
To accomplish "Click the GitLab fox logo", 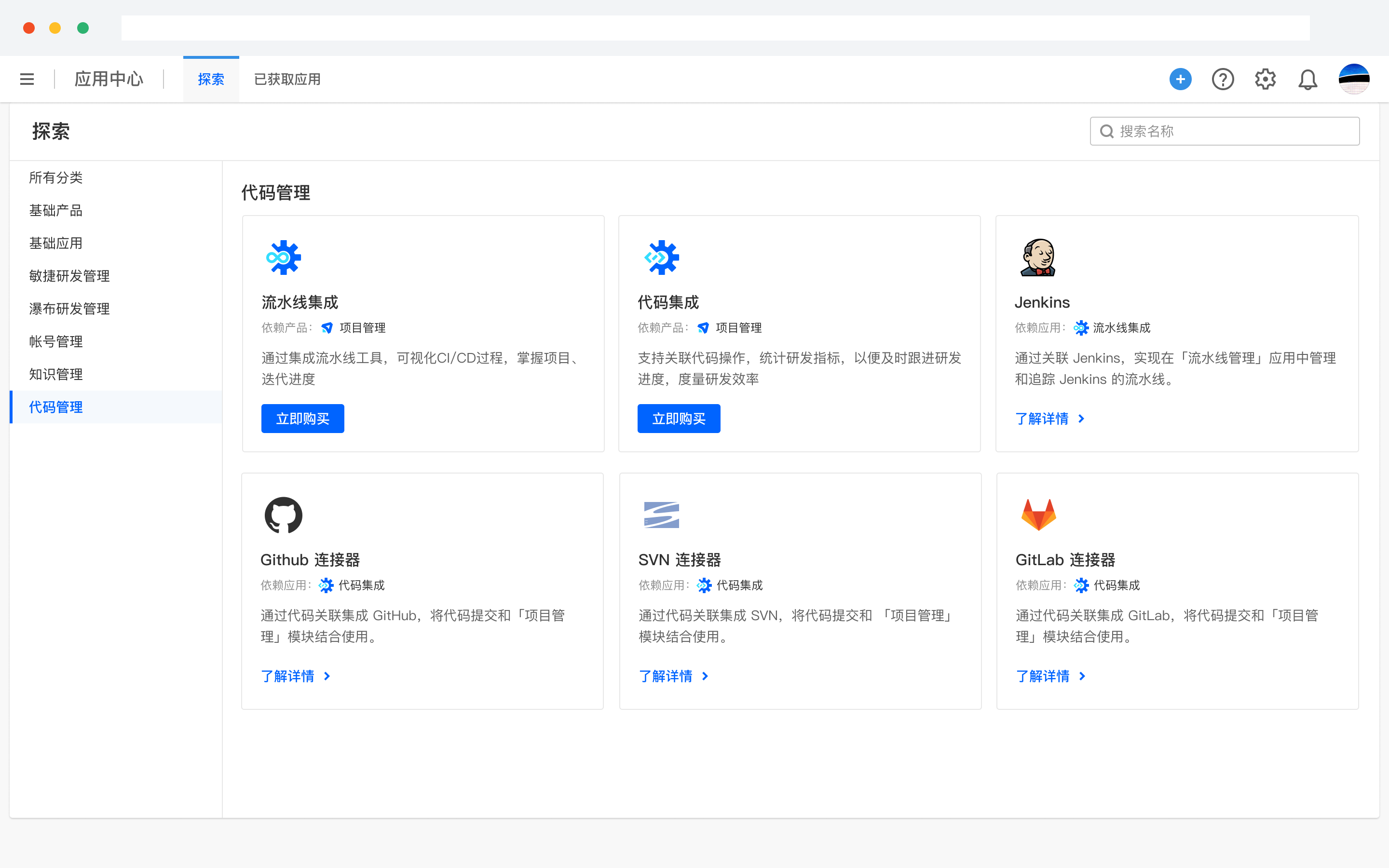I will (x=1038, y=515).
